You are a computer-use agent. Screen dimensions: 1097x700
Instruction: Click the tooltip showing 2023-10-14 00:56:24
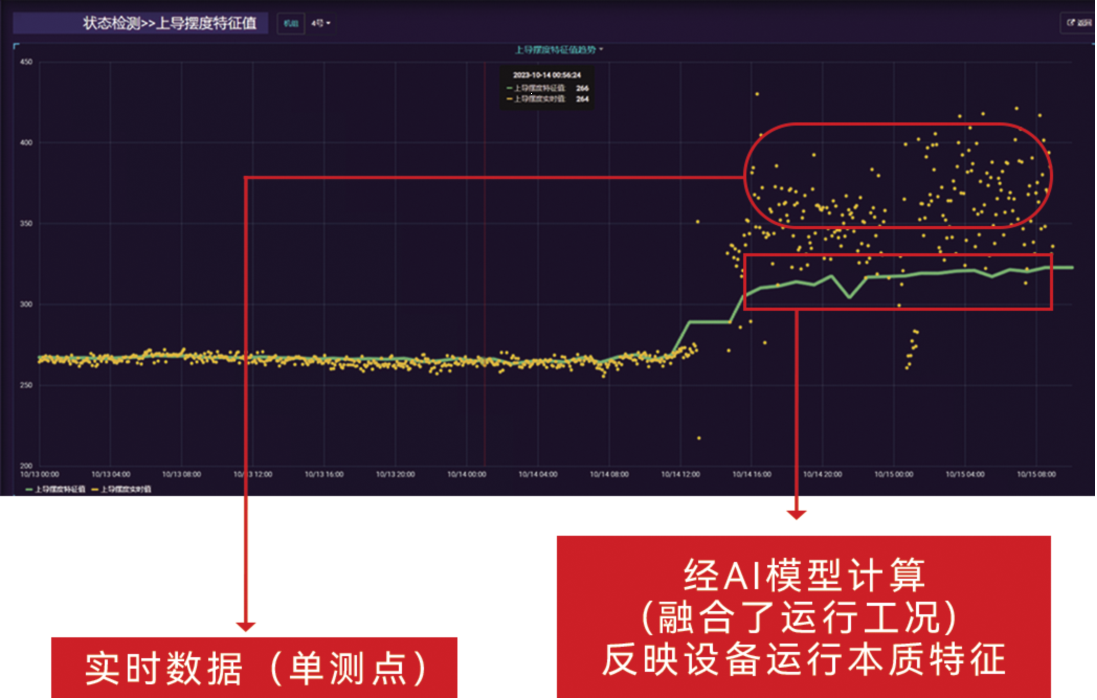547,87
